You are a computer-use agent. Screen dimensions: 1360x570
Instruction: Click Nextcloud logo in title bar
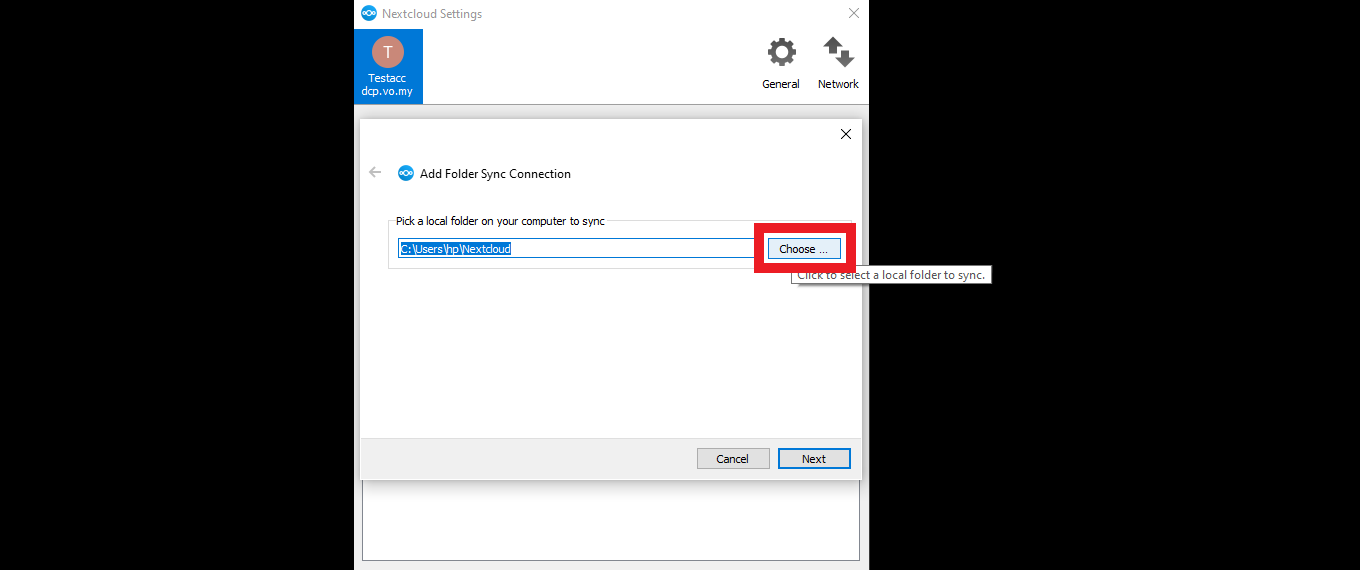pos(369,14)
